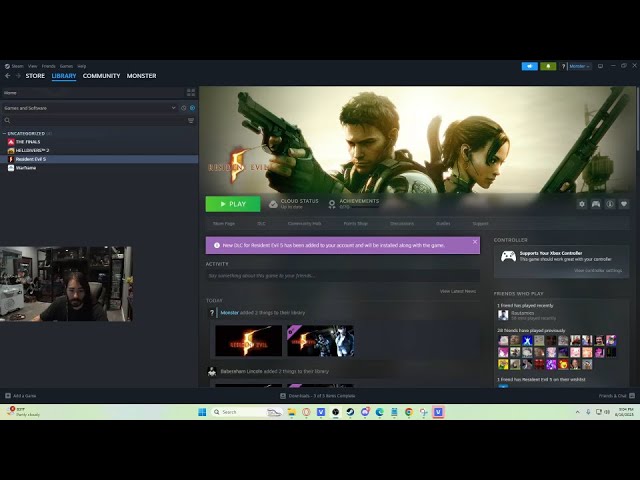
Task: Show hidden system tray icons chevron
Action: tap(577, 412)
